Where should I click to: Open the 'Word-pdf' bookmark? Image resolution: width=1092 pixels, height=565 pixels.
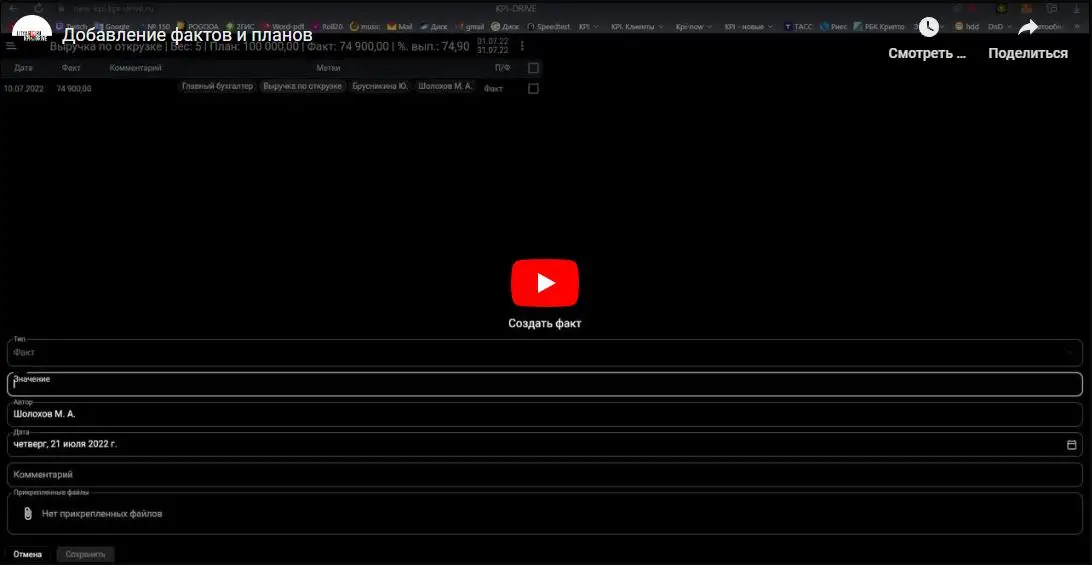[x=283, y=26]
